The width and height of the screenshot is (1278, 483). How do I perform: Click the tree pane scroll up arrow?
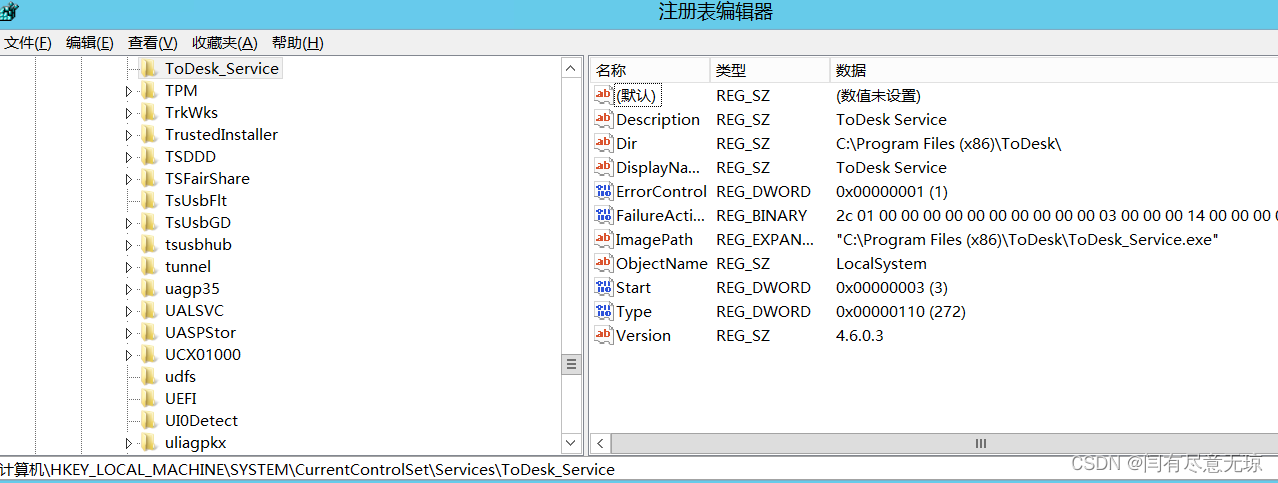(571, 68)
